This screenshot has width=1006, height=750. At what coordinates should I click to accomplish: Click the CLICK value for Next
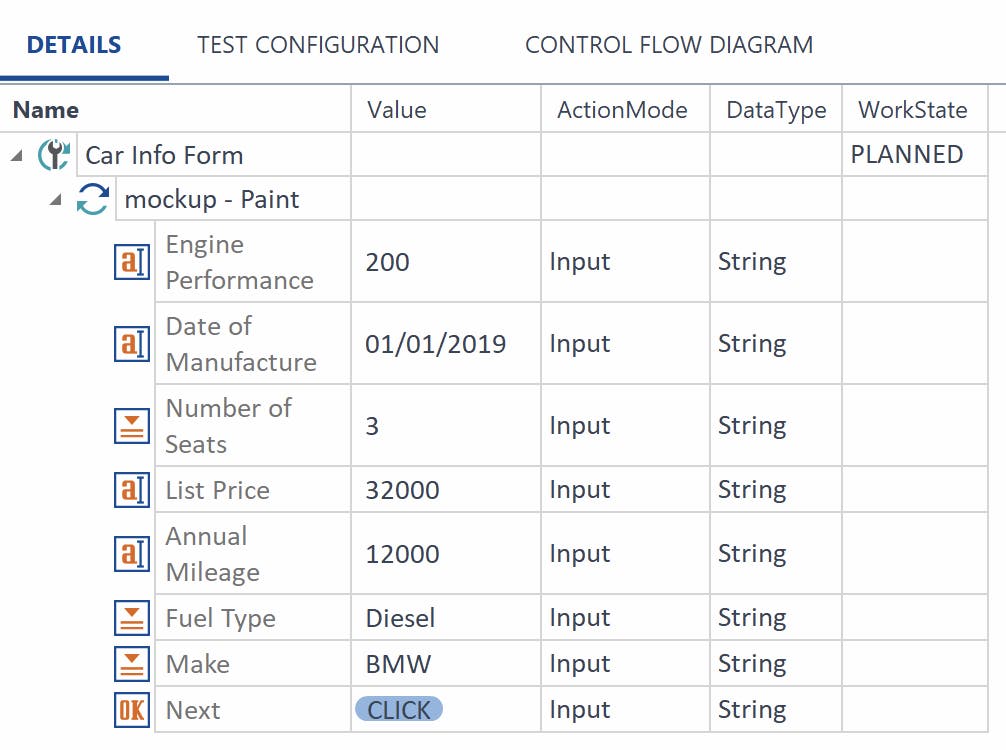click(398, 710)
